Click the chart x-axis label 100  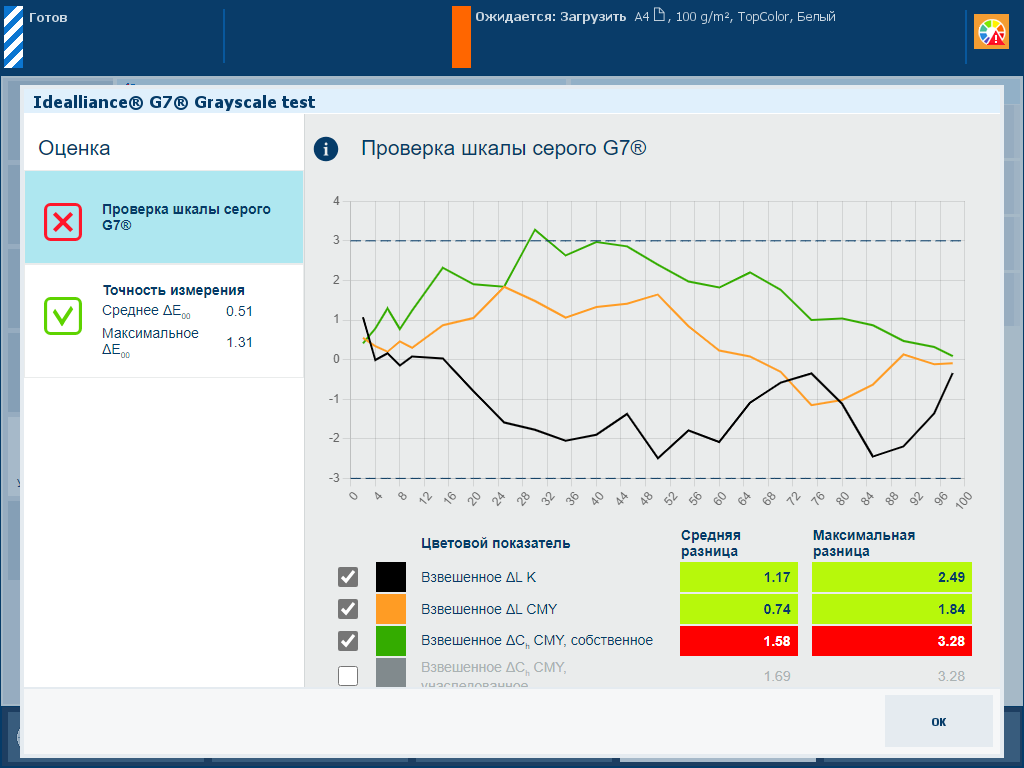tap(964, 500)
